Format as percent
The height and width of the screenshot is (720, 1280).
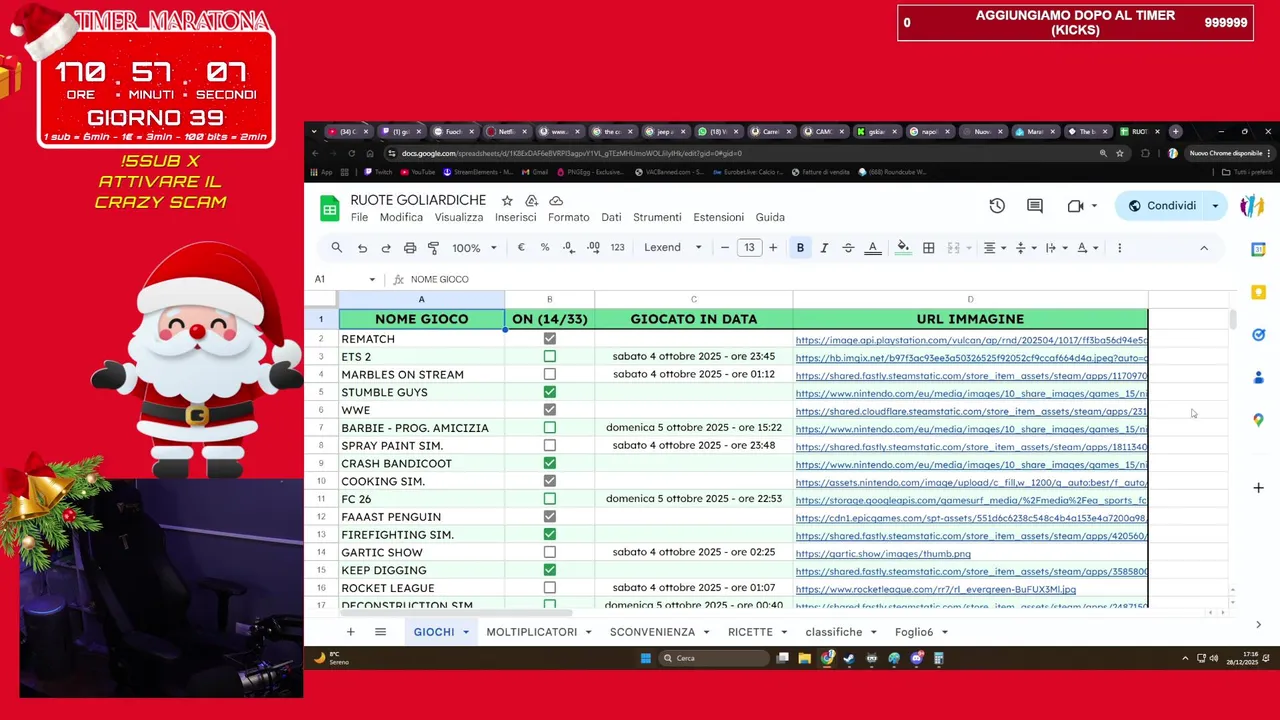[545, 248]
